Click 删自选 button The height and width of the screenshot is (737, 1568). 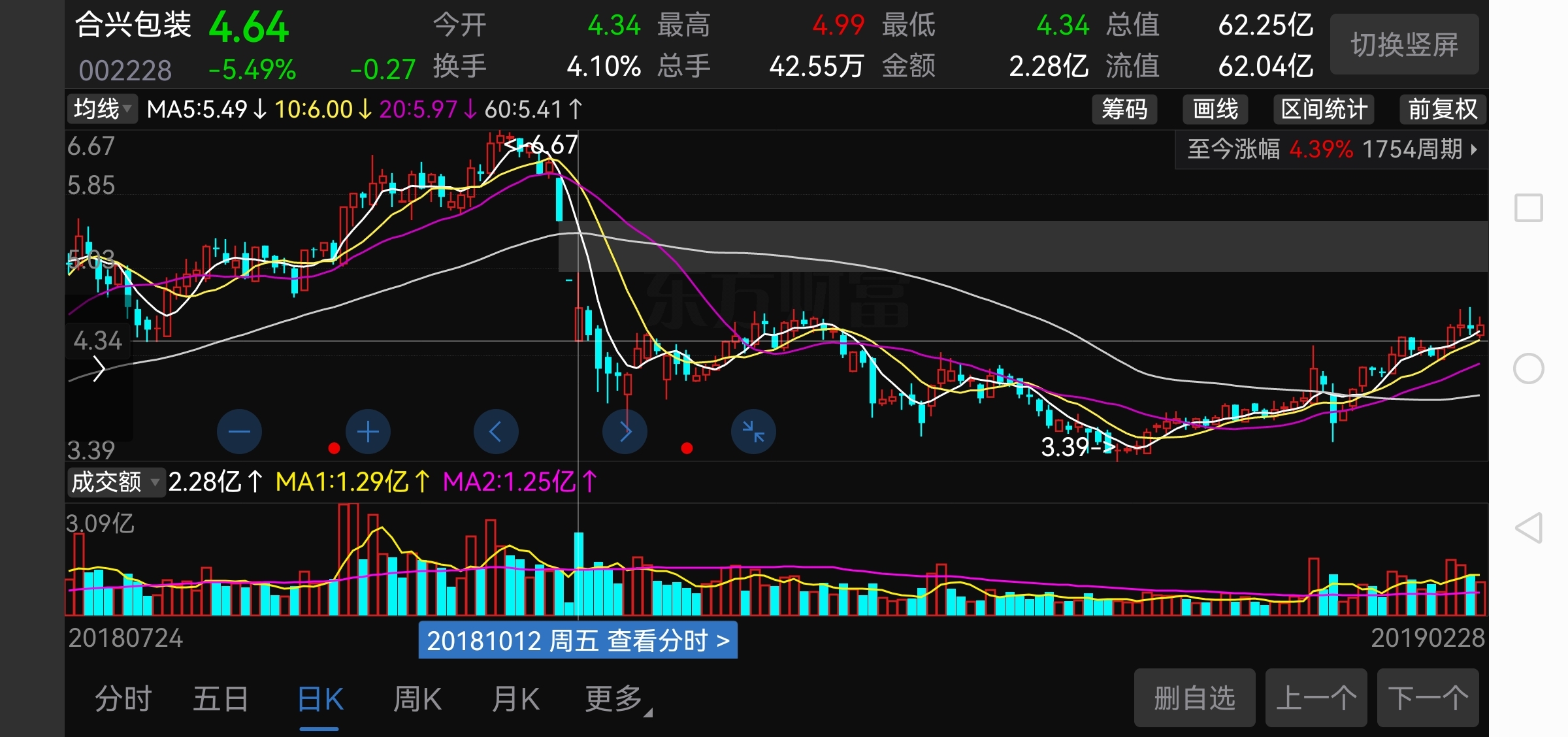[x=1194, y=698]
